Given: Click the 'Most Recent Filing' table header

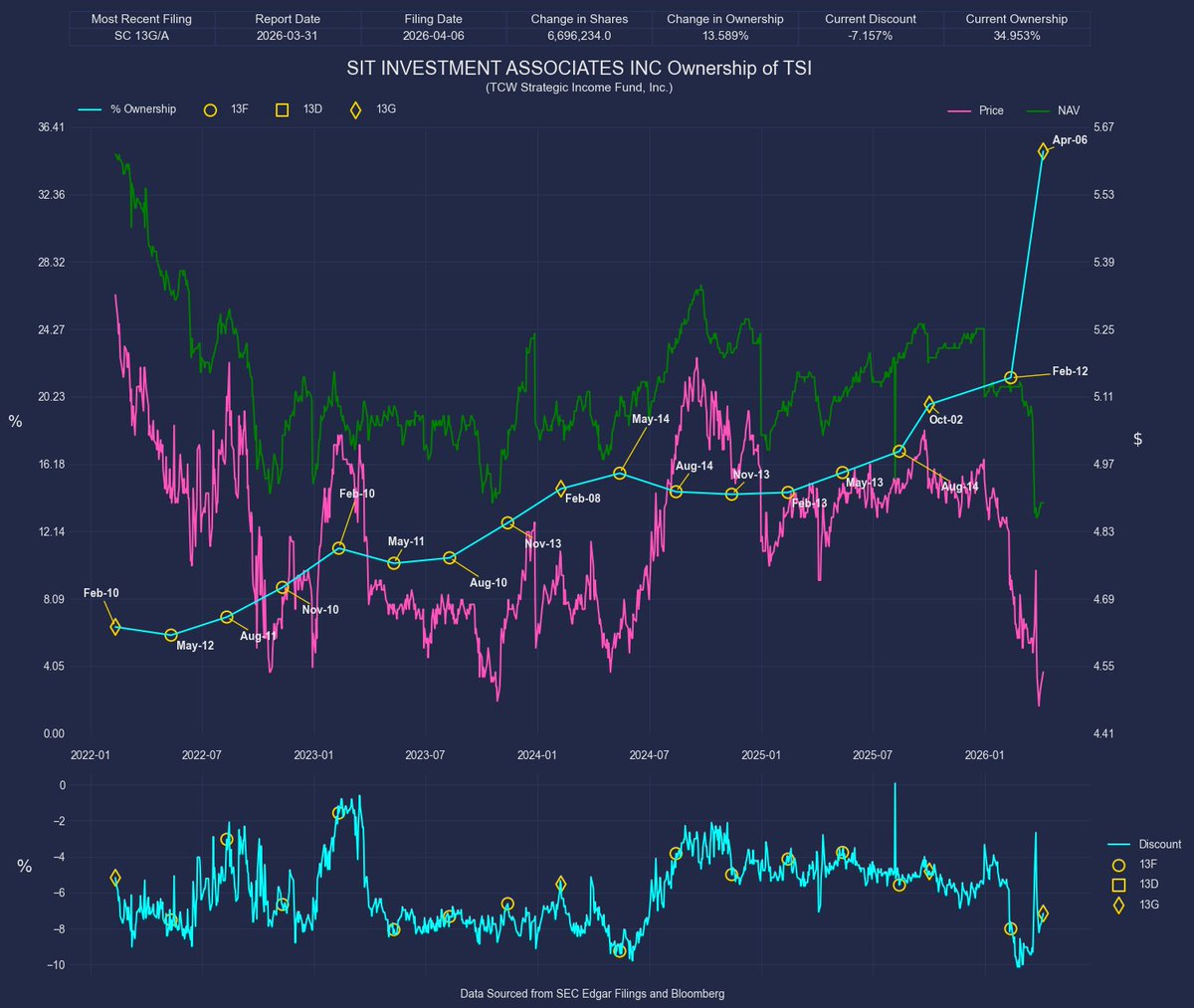Looking at the screenshot, I should click(x=141, y=19).
